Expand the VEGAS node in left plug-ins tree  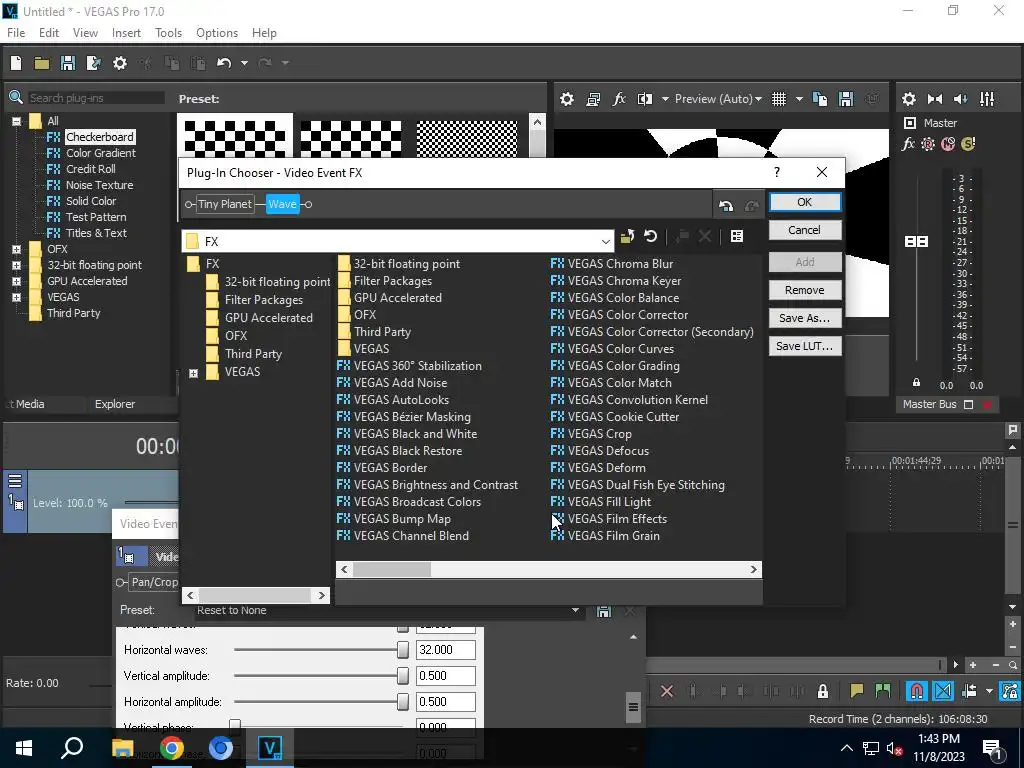pyautogui.click(x=16, y=297)
